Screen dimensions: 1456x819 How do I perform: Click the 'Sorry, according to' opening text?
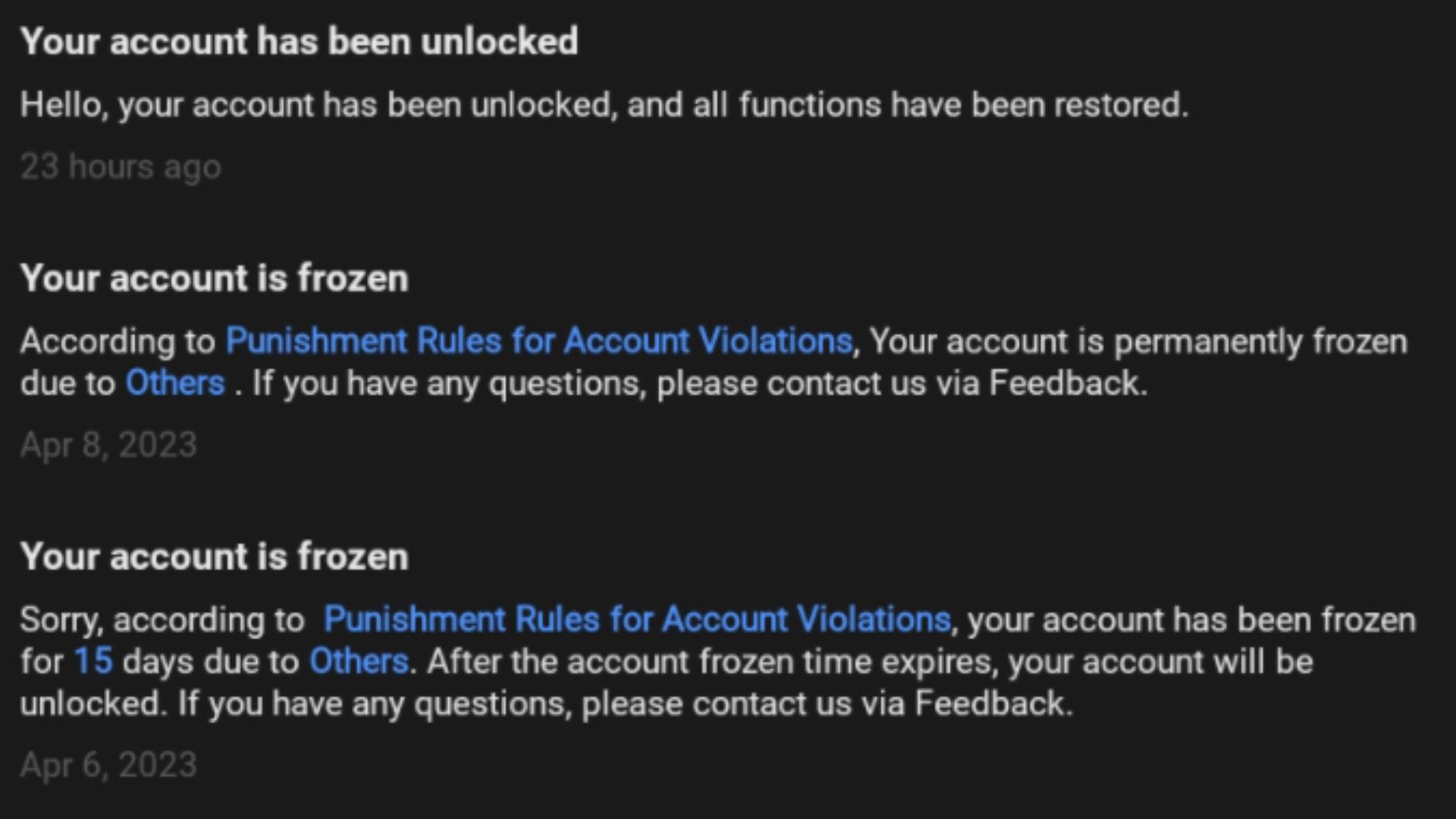pyautogui.click(x=162, y=620)
